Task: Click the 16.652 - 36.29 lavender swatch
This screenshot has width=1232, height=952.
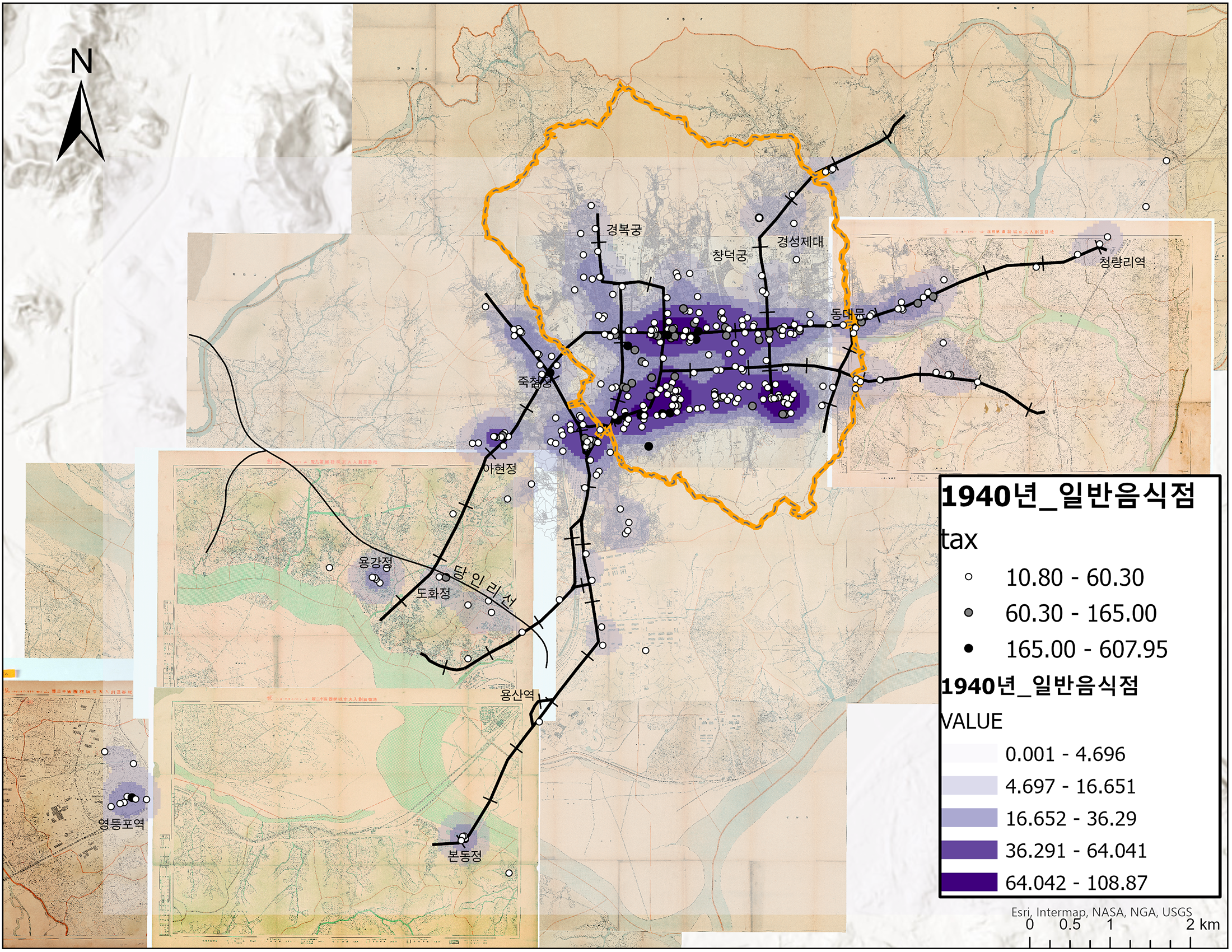Action: (x=969, y=818)
